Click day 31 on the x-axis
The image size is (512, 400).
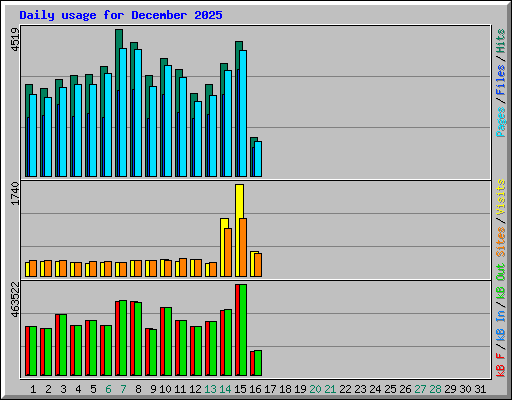click(480, 389)
